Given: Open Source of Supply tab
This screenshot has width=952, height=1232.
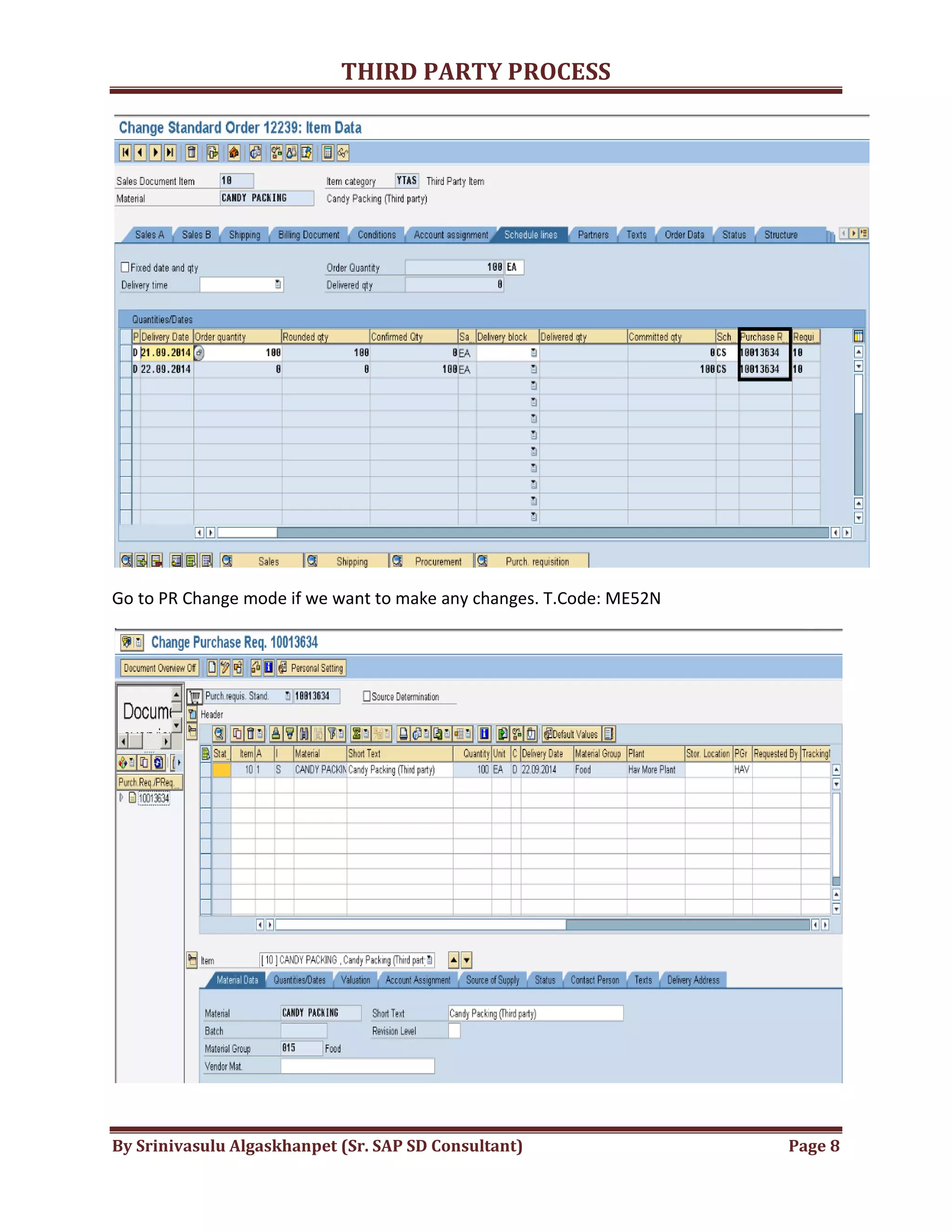Looking at the screenshot, I should click(x=492, y=980).
